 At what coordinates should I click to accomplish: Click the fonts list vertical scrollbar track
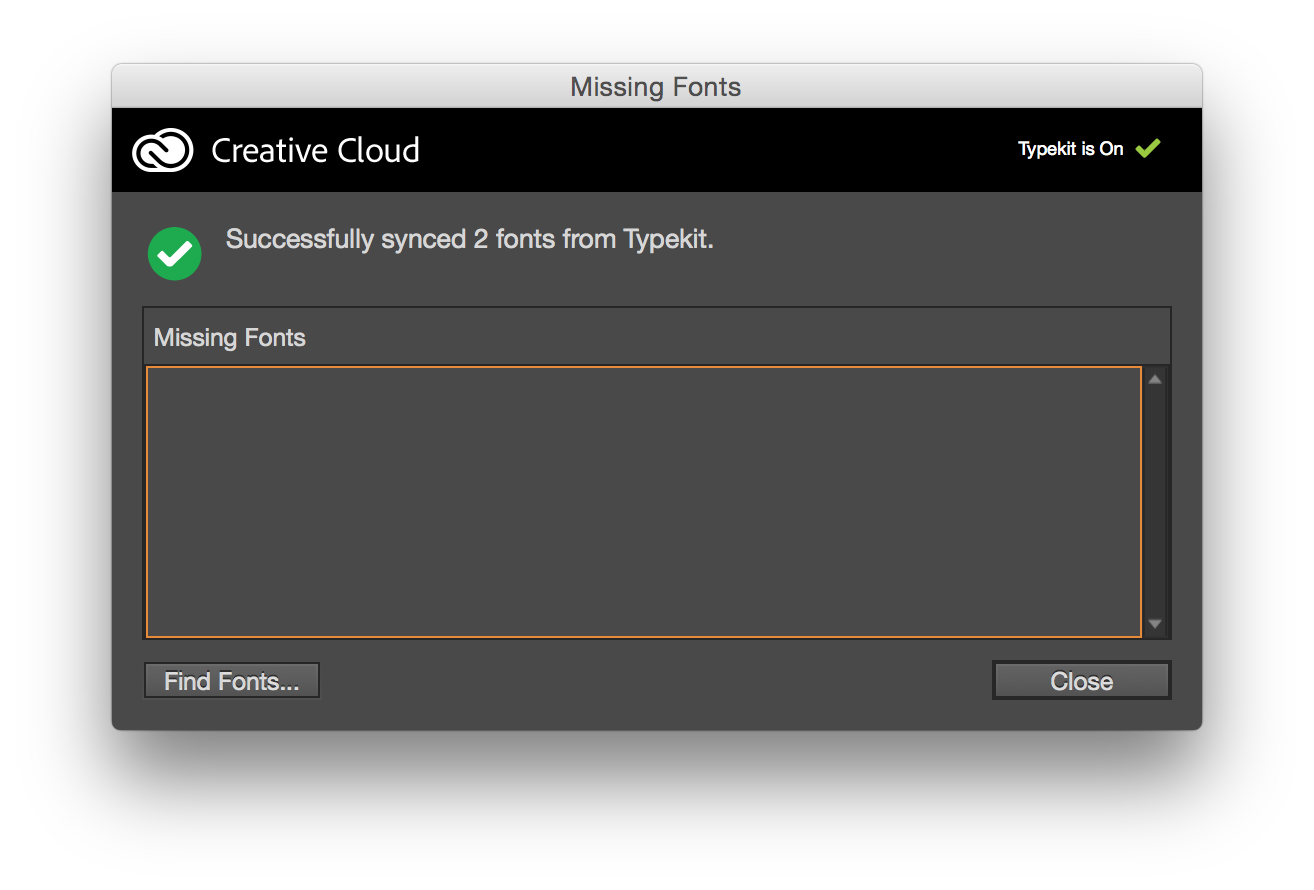1155,500
